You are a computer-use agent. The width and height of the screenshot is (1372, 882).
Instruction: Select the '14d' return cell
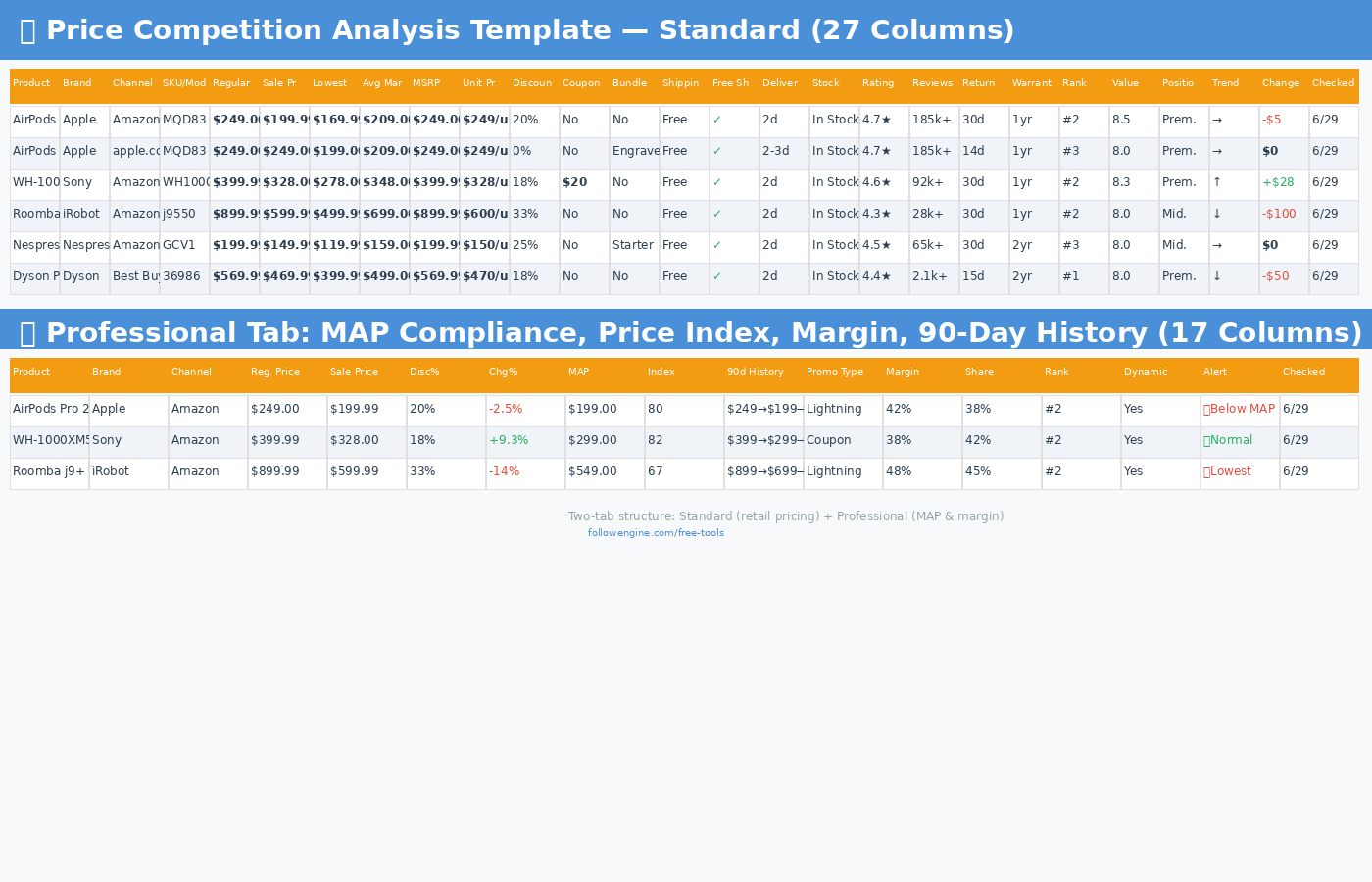pos(984,152)
